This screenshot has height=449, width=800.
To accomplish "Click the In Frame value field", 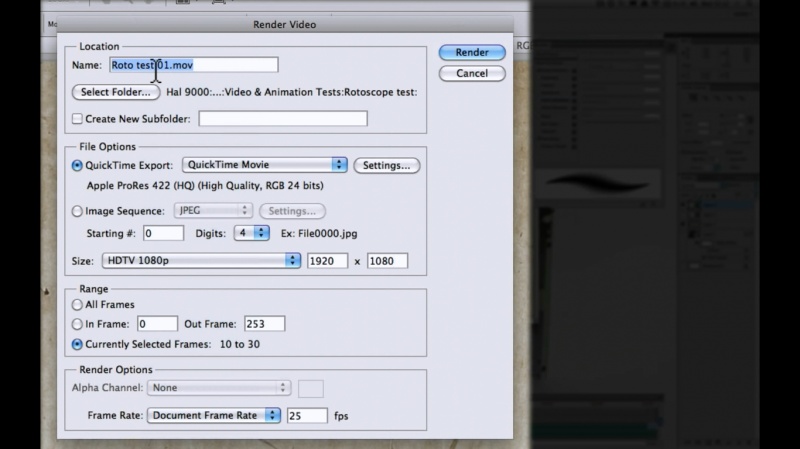I will coord(157,323).
